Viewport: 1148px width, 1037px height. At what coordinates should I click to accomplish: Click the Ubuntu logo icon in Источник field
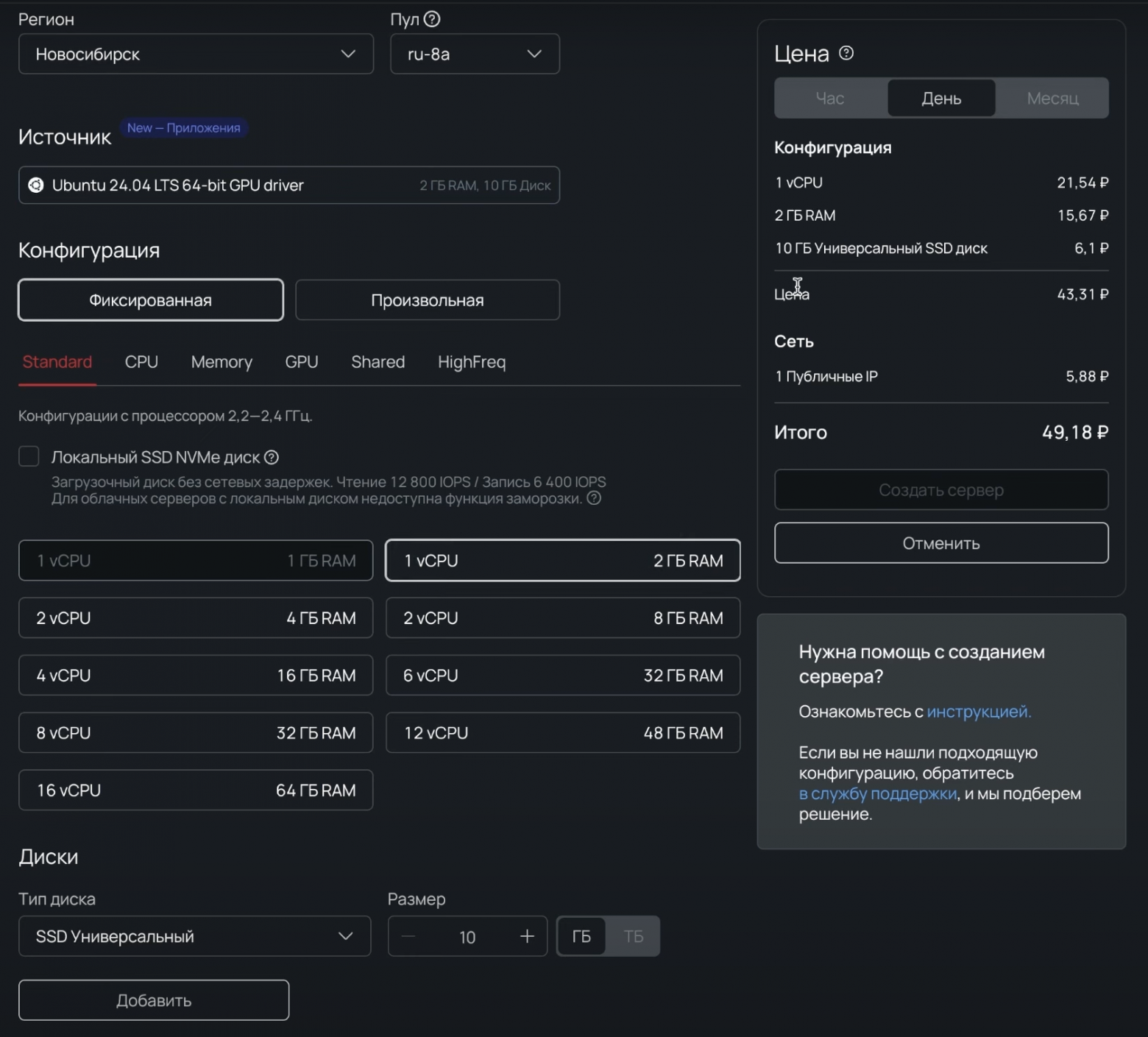tap(35, 185)
